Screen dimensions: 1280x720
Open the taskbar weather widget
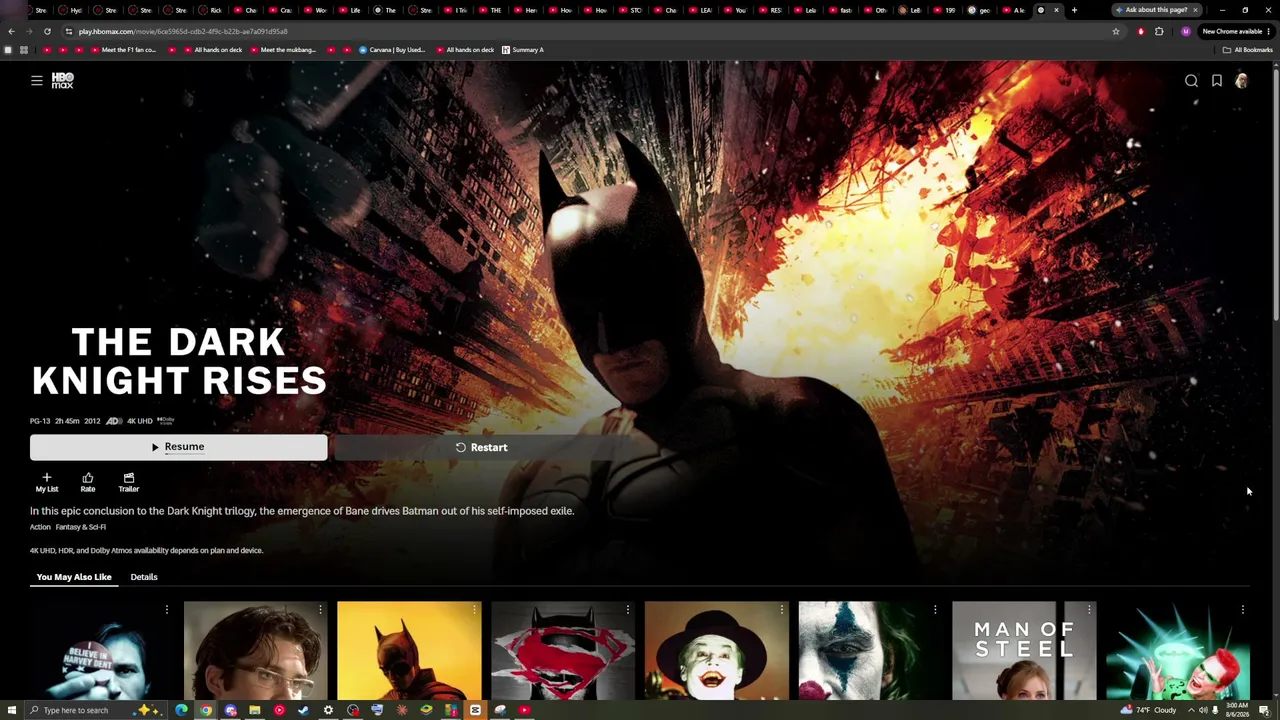tap(1148, 710)
